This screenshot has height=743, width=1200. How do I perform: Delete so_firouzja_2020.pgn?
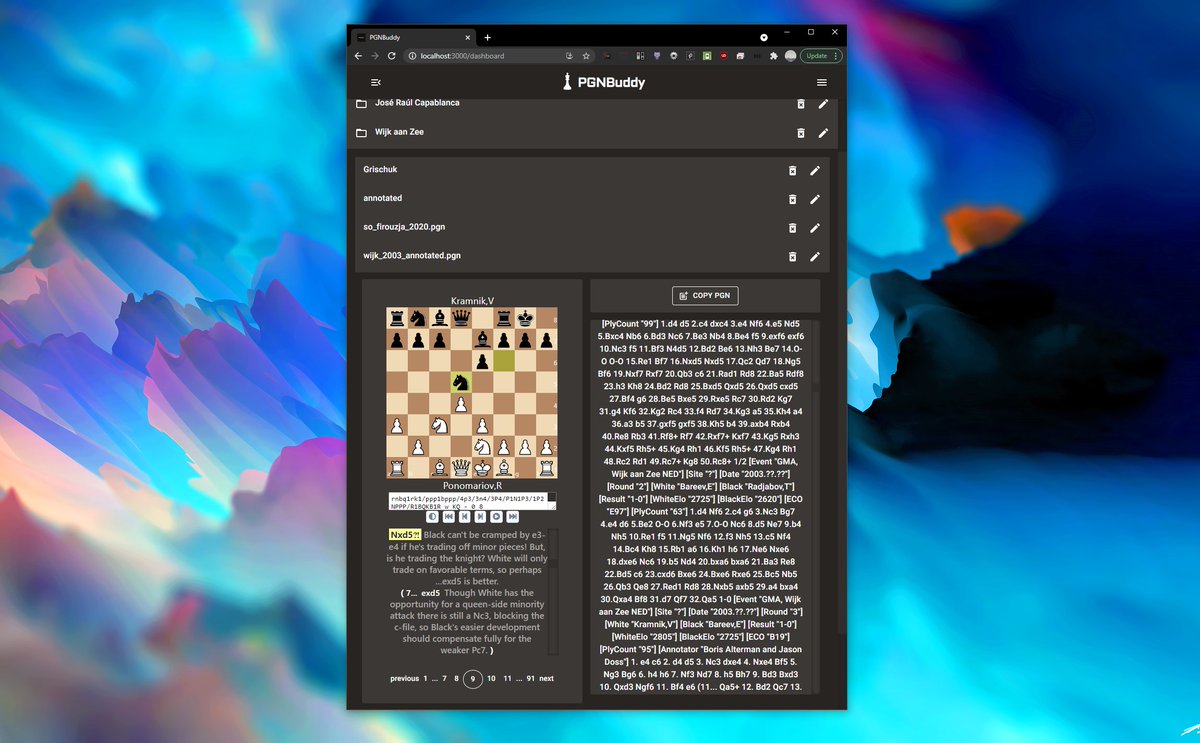[792, 228]
